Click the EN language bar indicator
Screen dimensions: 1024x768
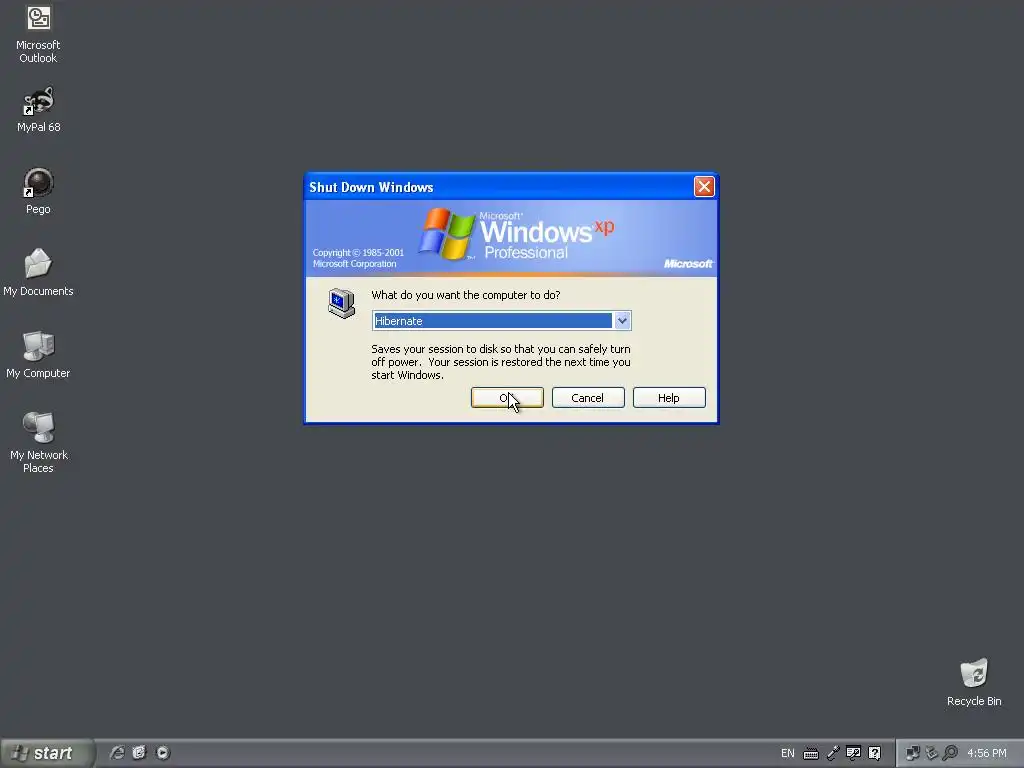pos(788,753)
